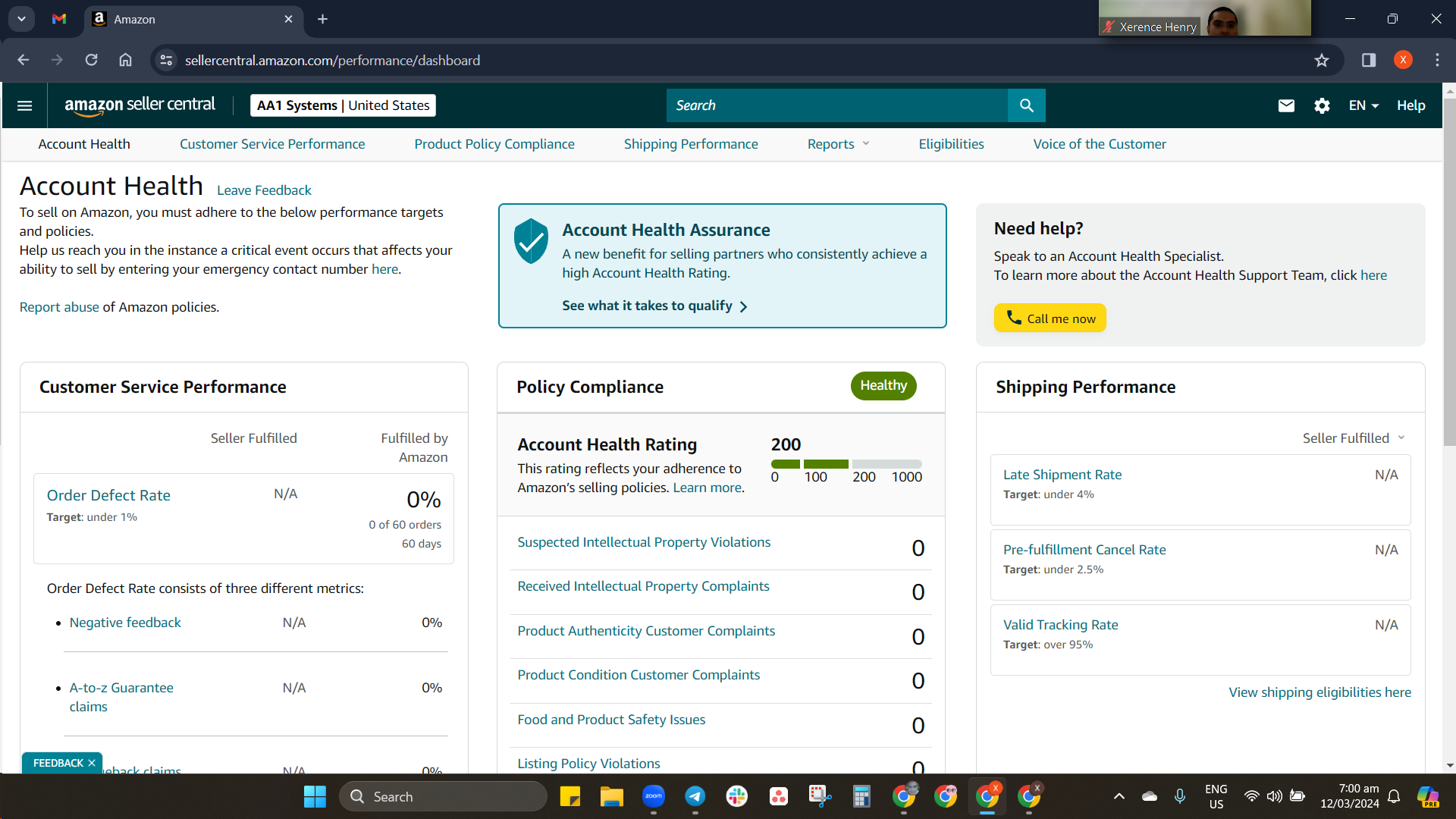Click the Amazon Seller Central logo
Screen dimensions: 1456x819
(x=140, y=105)
